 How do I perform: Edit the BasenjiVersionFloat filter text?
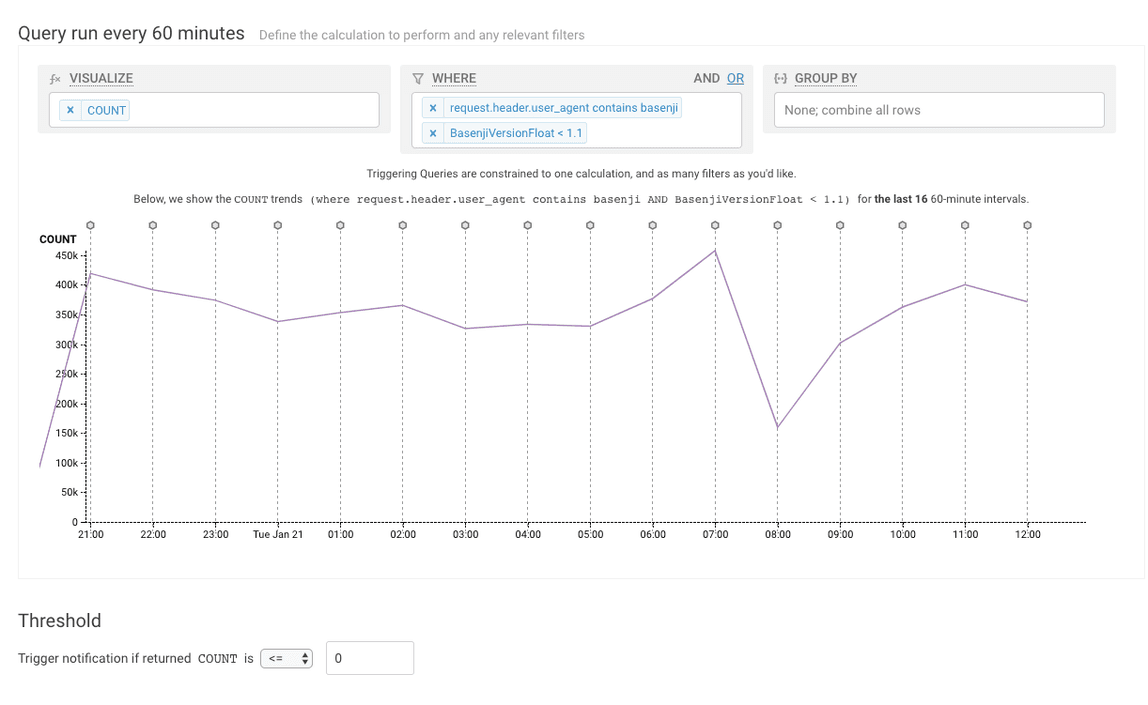515,133
